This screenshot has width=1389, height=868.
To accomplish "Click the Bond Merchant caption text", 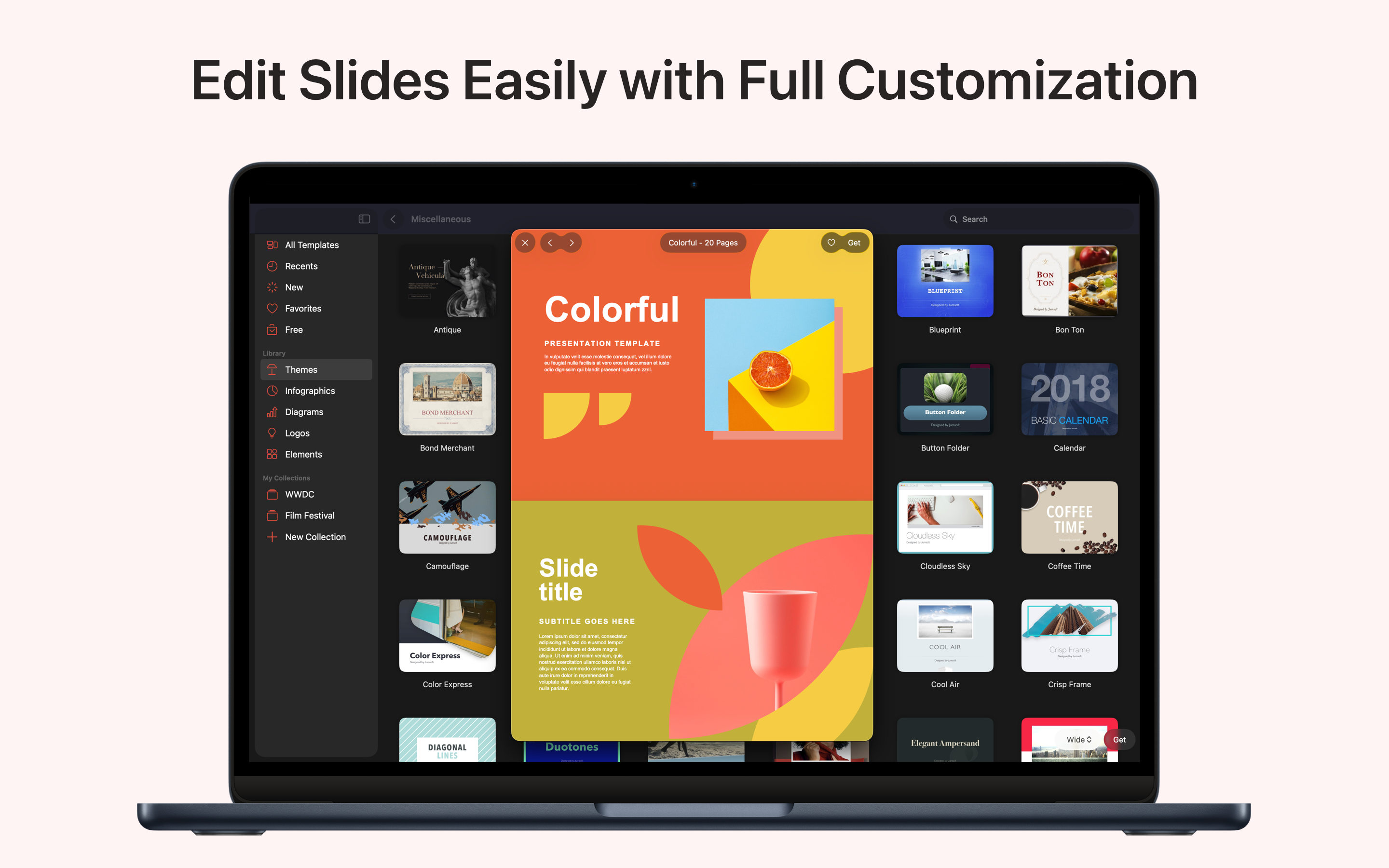I will [447, 448].
